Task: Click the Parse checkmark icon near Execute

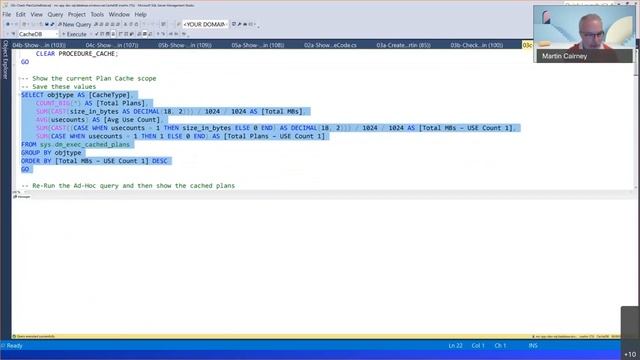Action: click(x=96, y=34)
